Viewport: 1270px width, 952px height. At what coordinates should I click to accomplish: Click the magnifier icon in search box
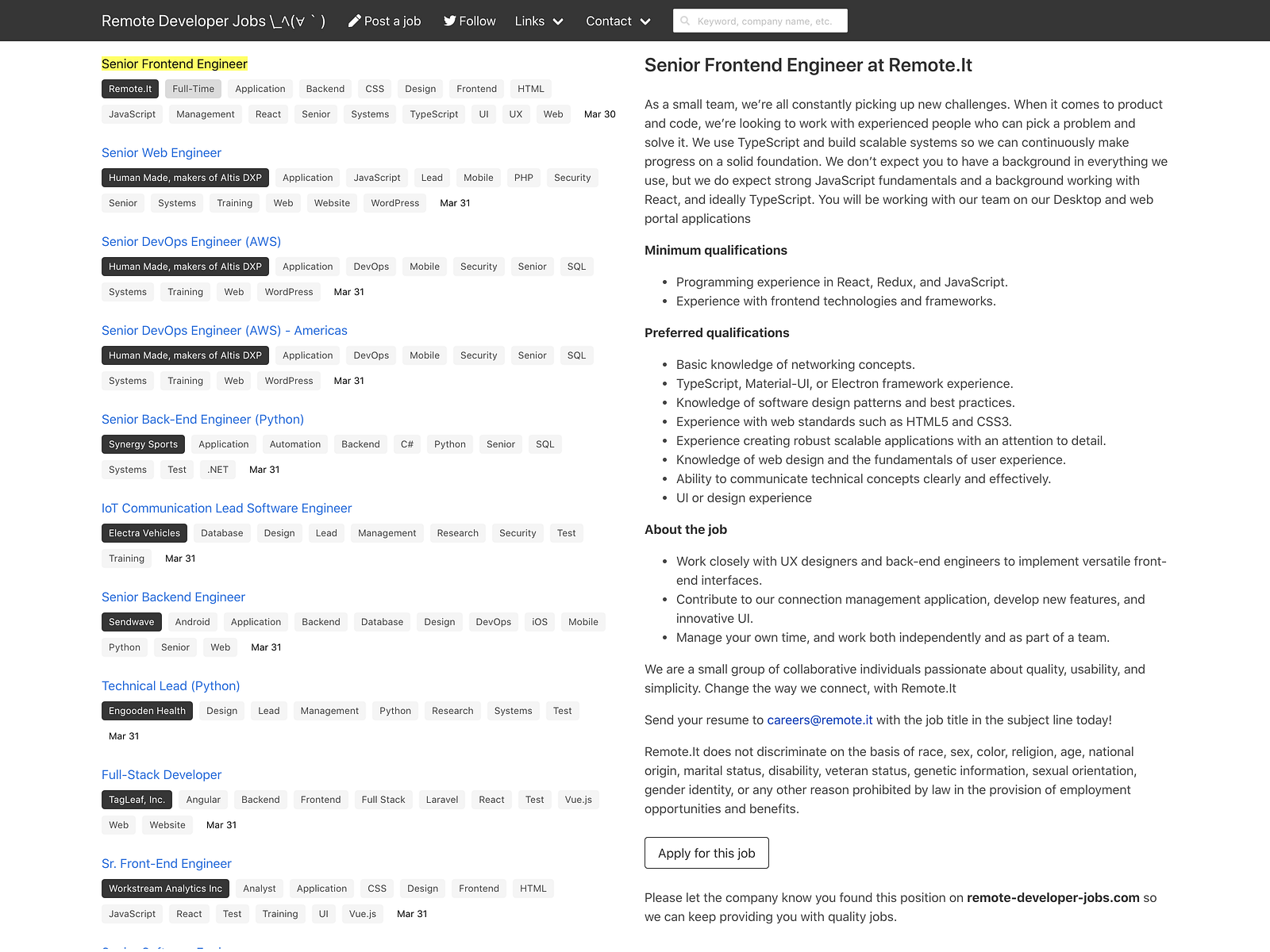[685, 21]
